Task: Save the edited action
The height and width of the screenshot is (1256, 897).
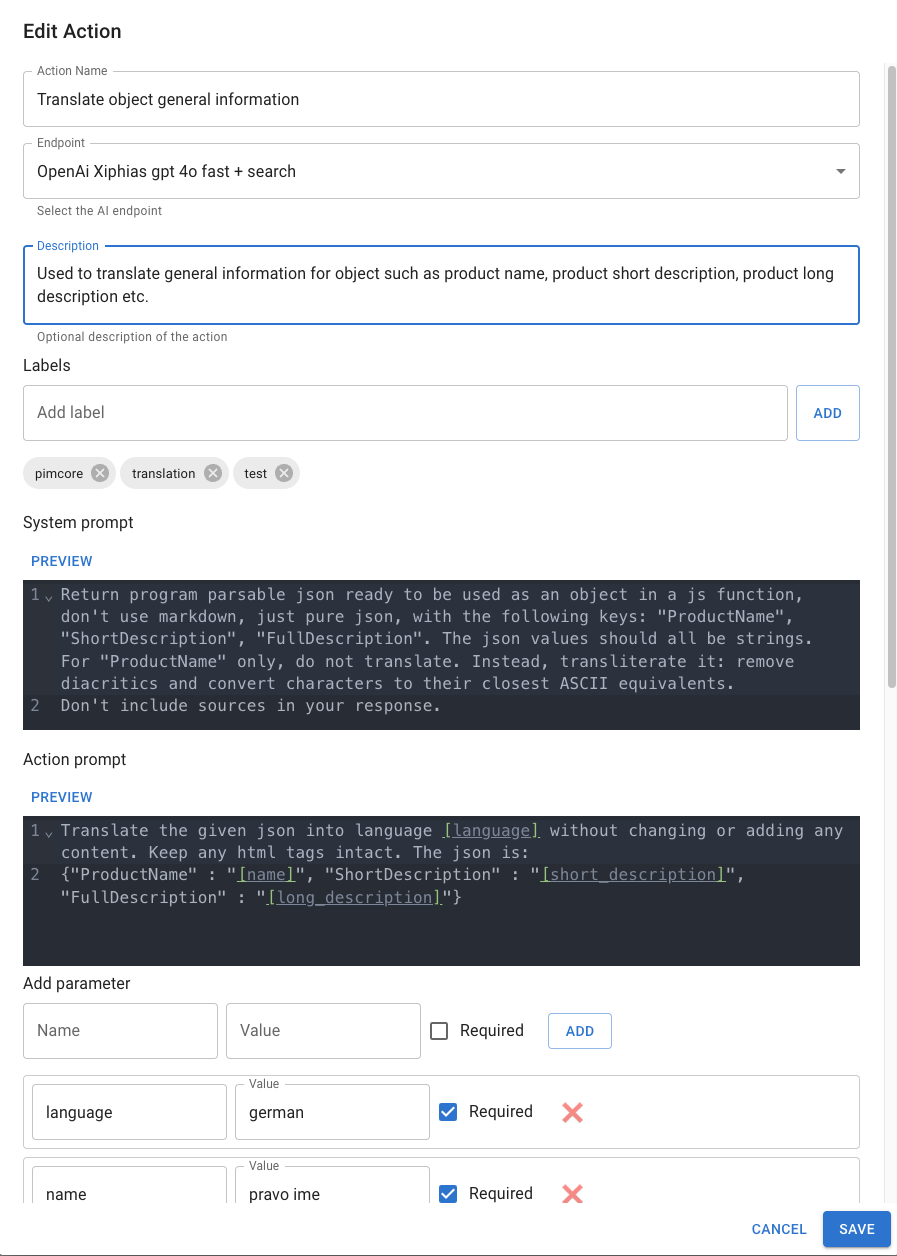Action: pyautogui.click(x=856, y=1229)
